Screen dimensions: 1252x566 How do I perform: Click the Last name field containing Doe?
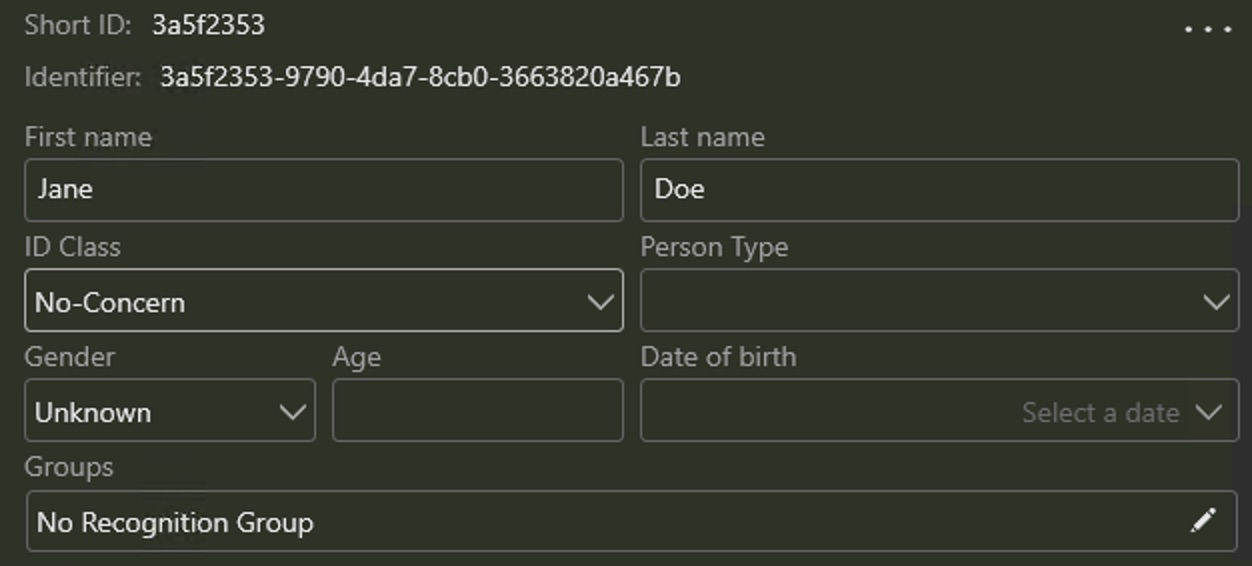(x=939, y=190)
